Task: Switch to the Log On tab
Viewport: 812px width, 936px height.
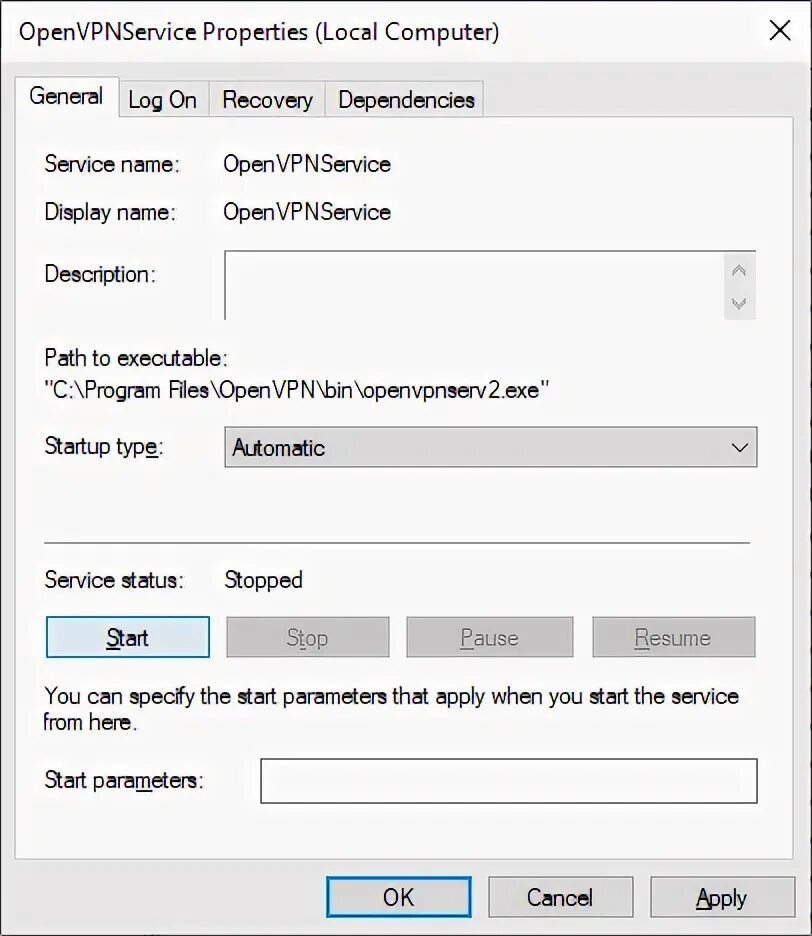Action: click(x=163, y=100)
